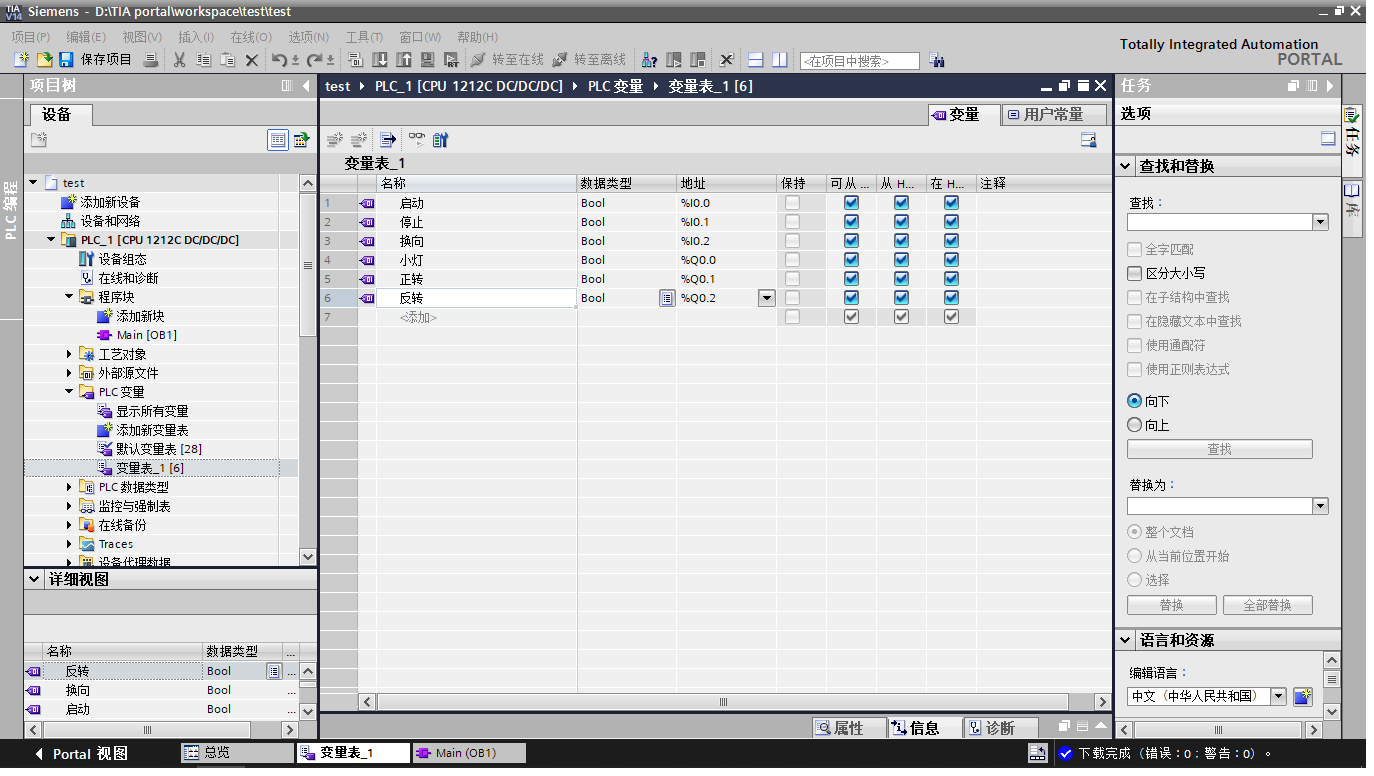1374x776 pixels.
Task: Click the Split editor horizontally icon
Action: [x=756, y=60]
